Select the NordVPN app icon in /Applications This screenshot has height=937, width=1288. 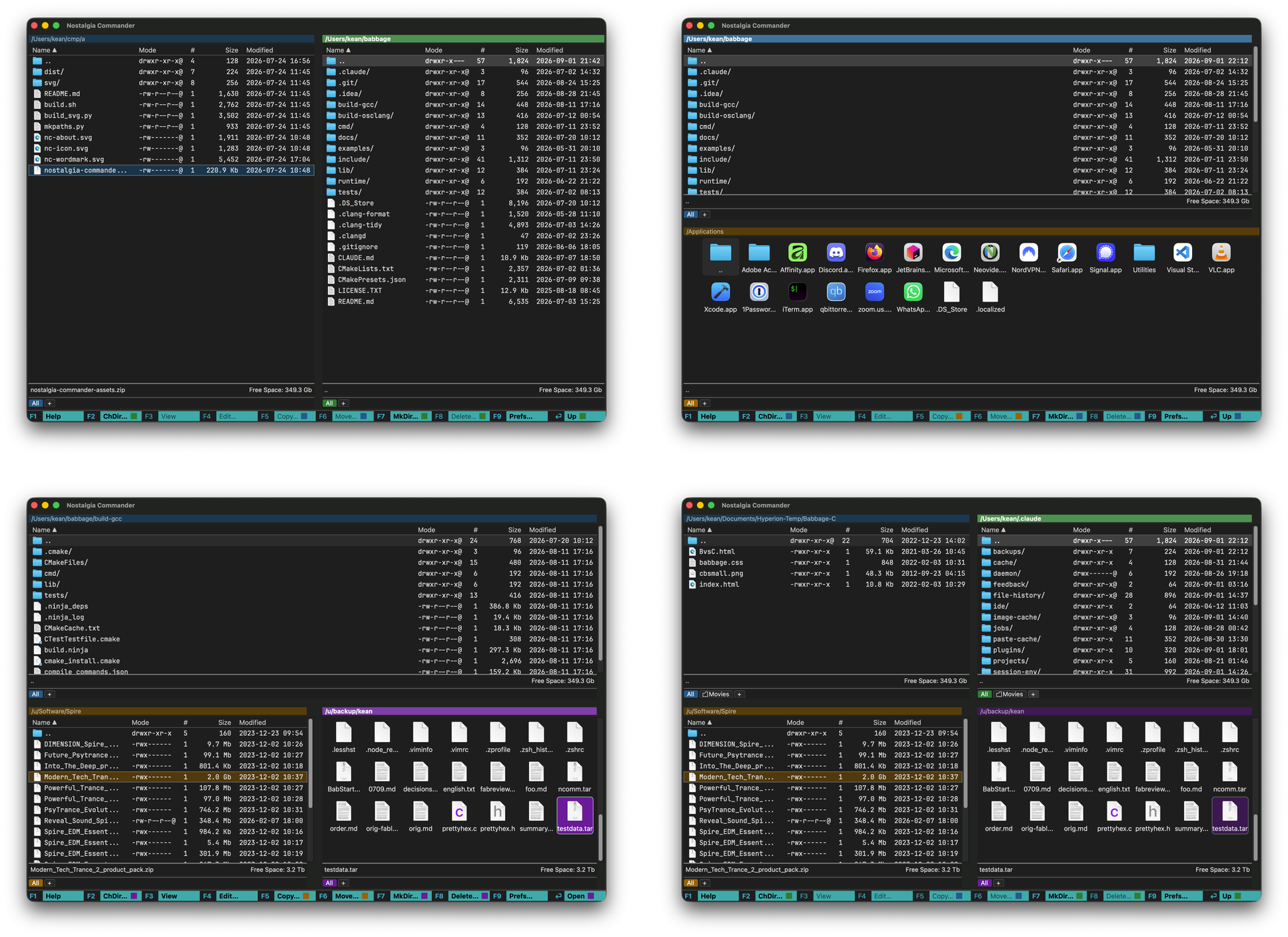coord(1029,253)
